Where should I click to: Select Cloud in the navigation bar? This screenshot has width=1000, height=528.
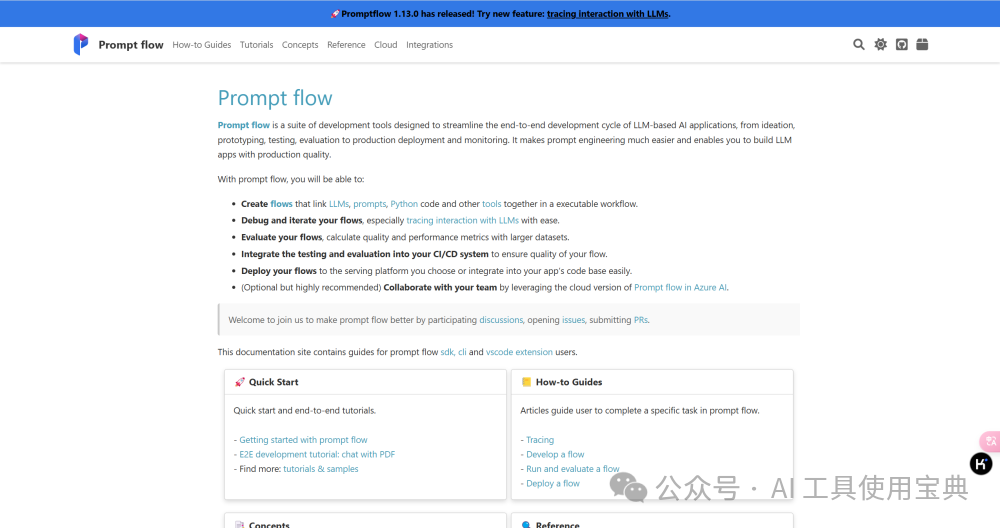coord(386,45)
